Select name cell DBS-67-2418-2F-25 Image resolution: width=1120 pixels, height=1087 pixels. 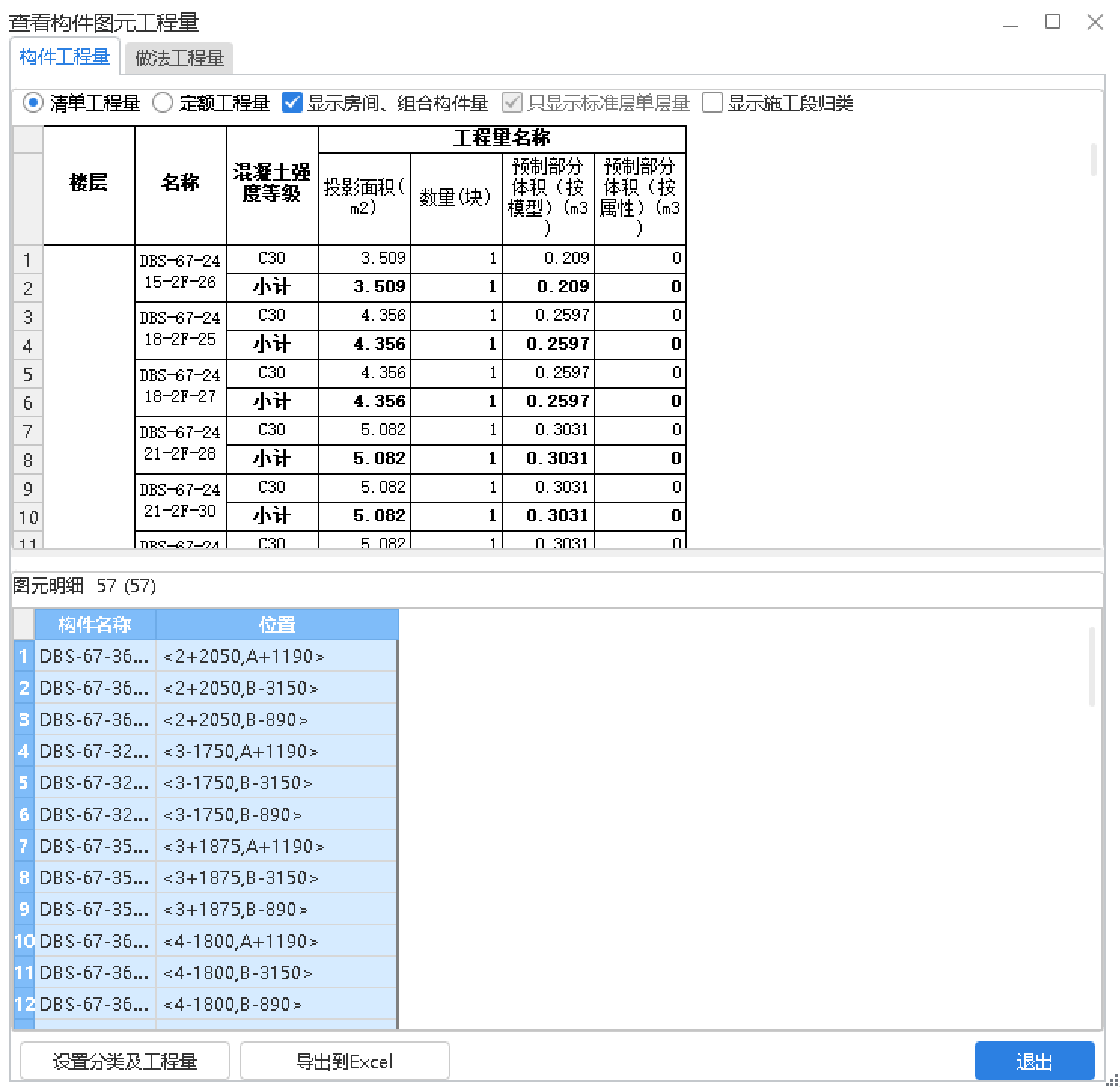point(181,330)
